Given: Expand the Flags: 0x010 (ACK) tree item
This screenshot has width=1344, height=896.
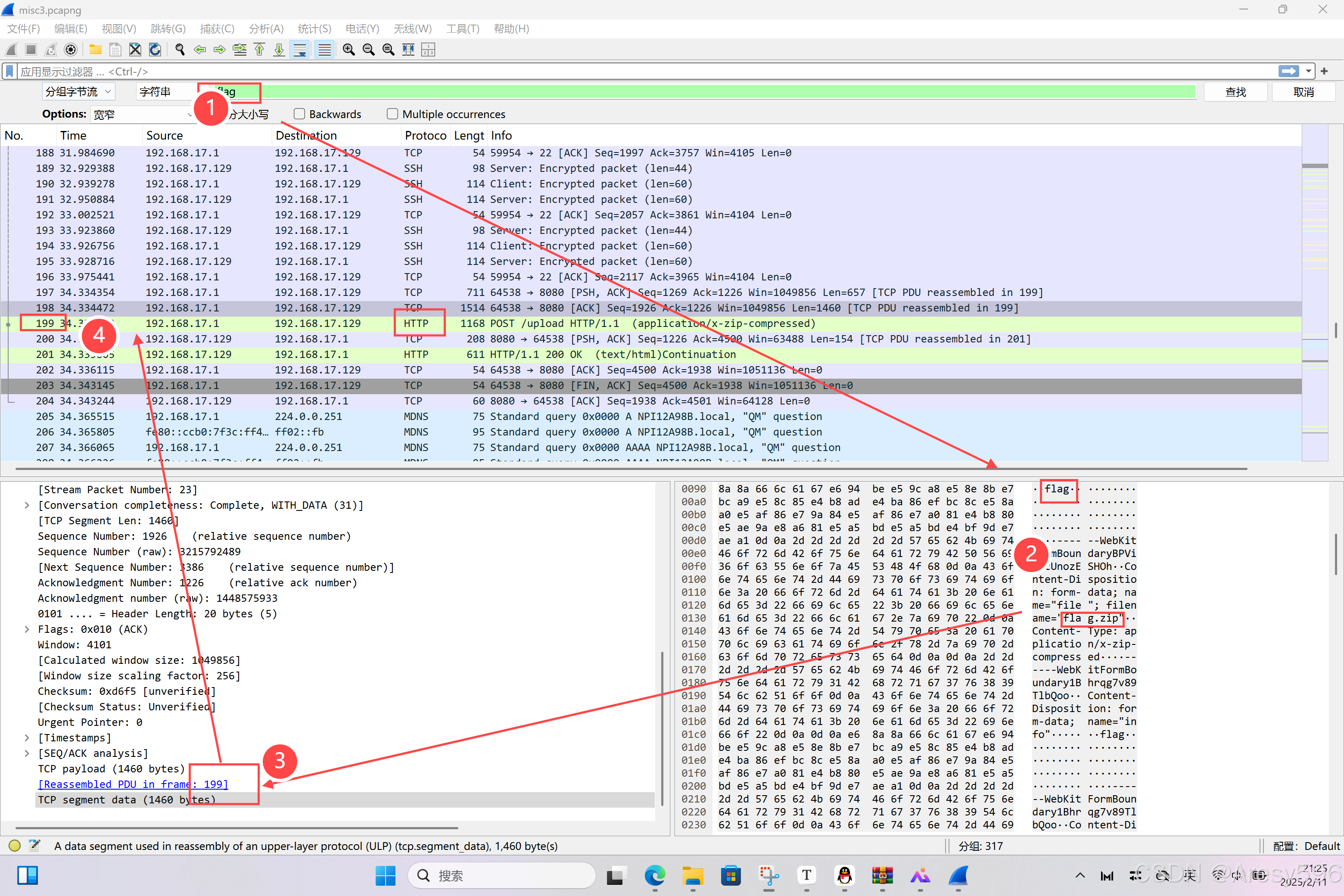Looking at the screenshot, I should pos(27,629).
